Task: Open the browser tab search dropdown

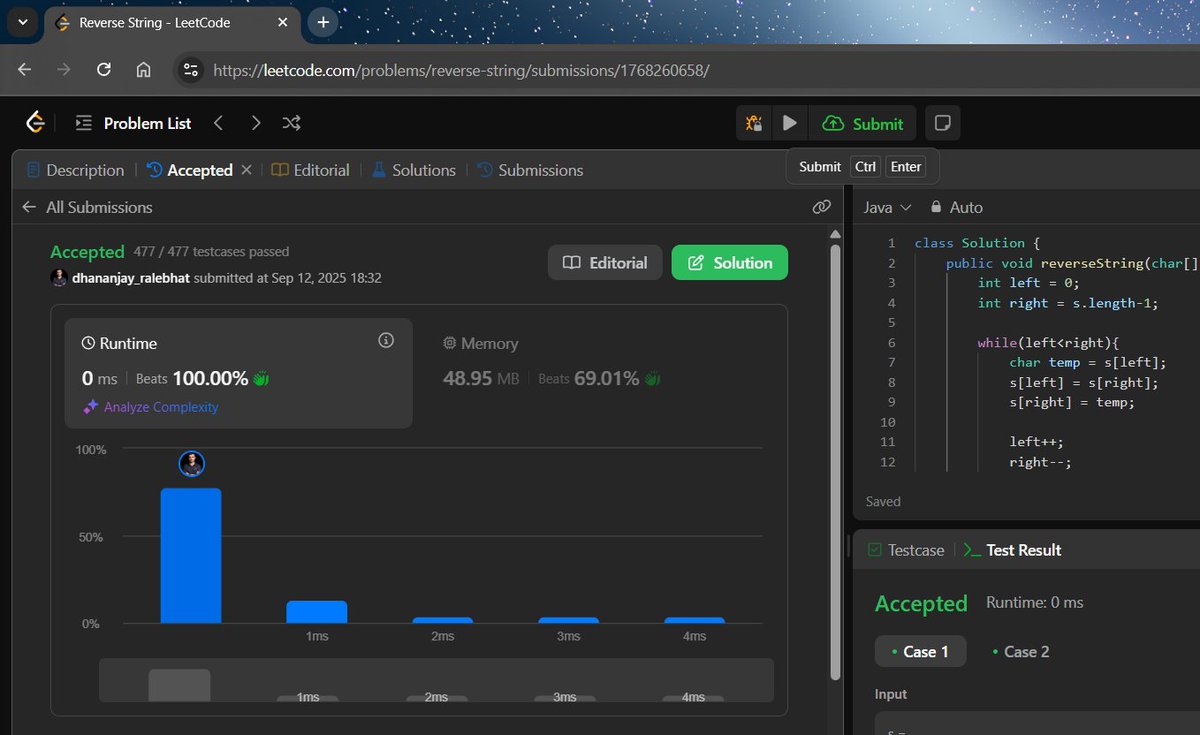Action: tap(22, 22)
